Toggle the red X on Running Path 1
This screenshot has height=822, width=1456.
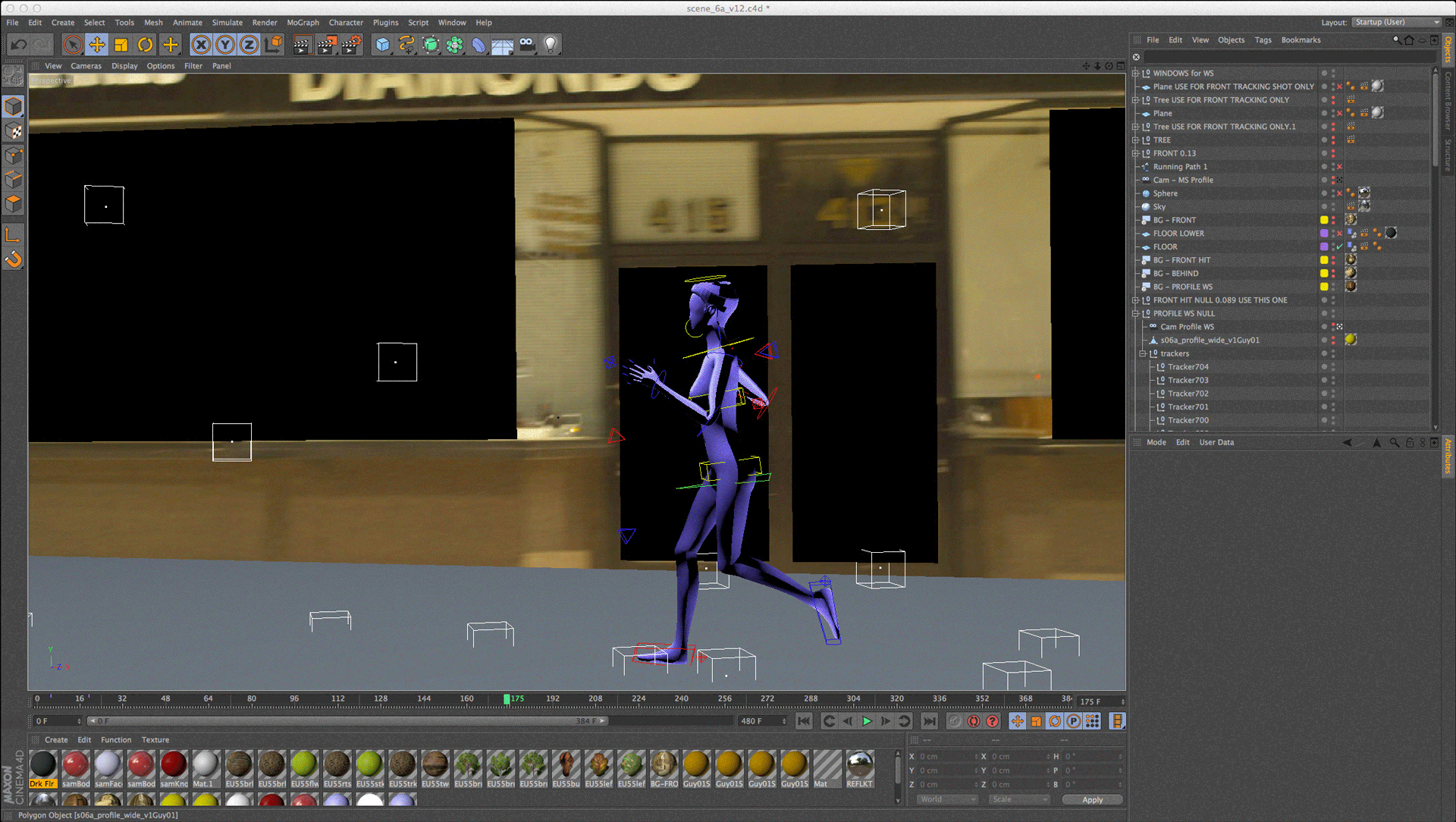(x=1340, y=167)
